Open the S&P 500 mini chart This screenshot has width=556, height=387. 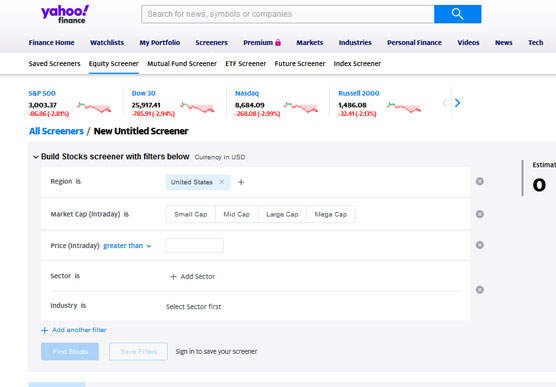point(94,107)
